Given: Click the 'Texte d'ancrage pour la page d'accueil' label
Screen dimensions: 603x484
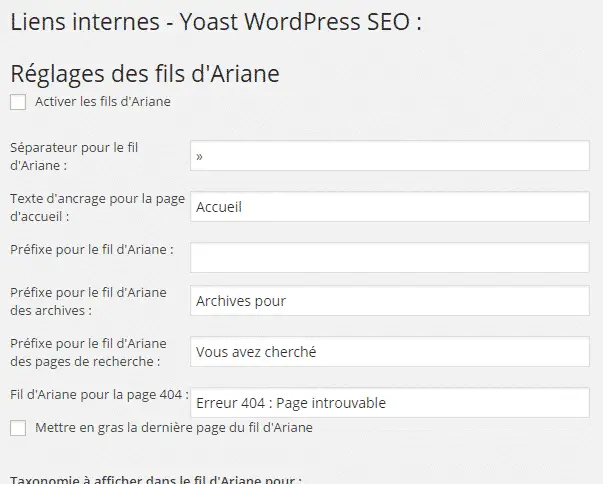Looking at the screenshot, I should tap(98, 207).
